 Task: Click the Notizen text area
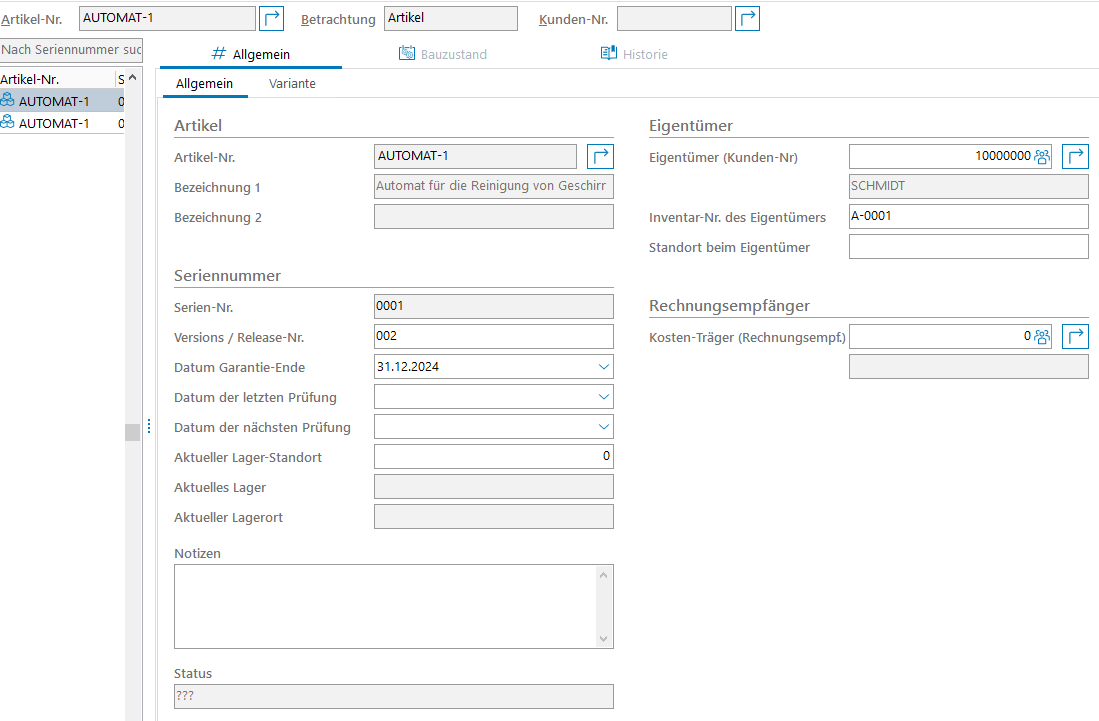(385, 606)
